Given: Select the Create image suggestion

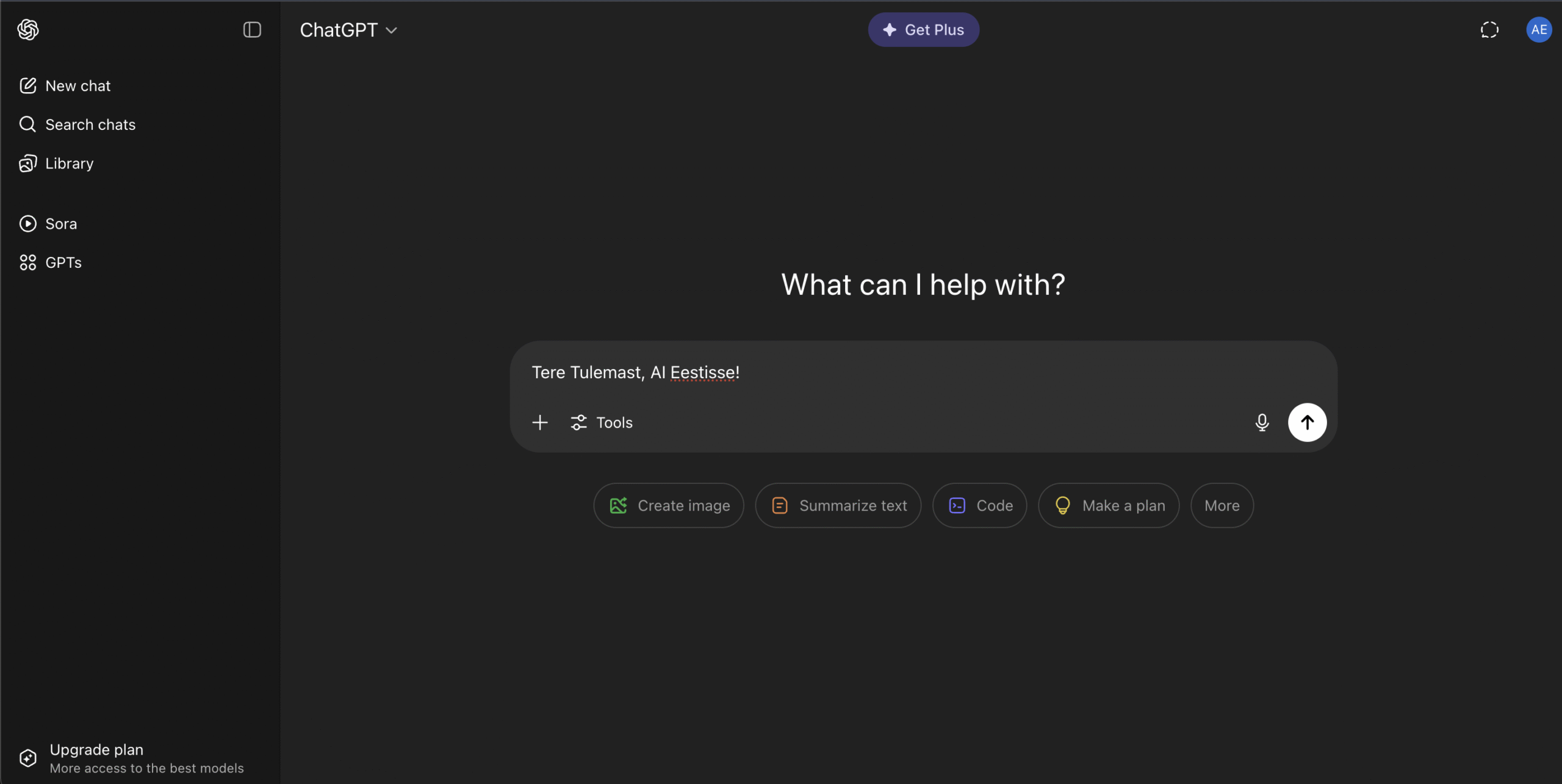Looking at the screenshot, I should click(x=669, y=506).
